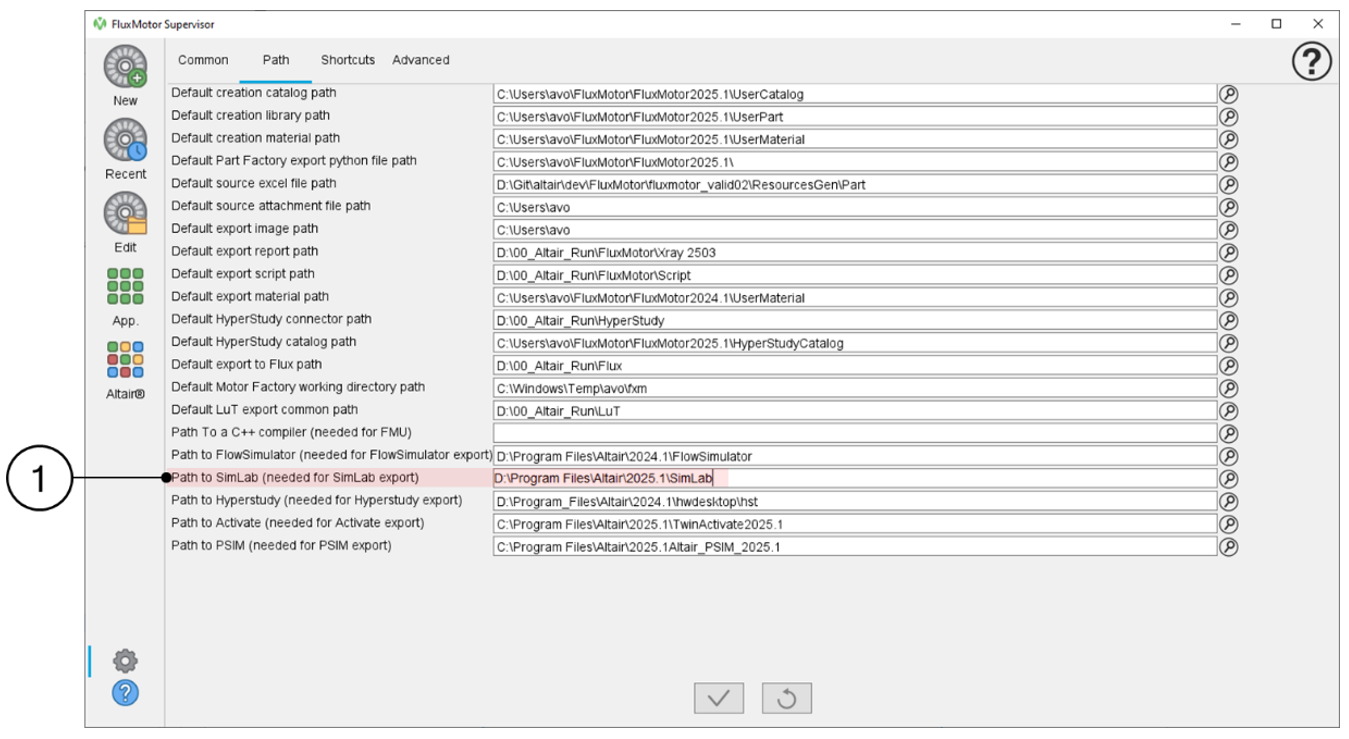The width and height of the screenshot is (1349, 739).
Task: Edit the Default export material path field
Action: tap(855, 298)
